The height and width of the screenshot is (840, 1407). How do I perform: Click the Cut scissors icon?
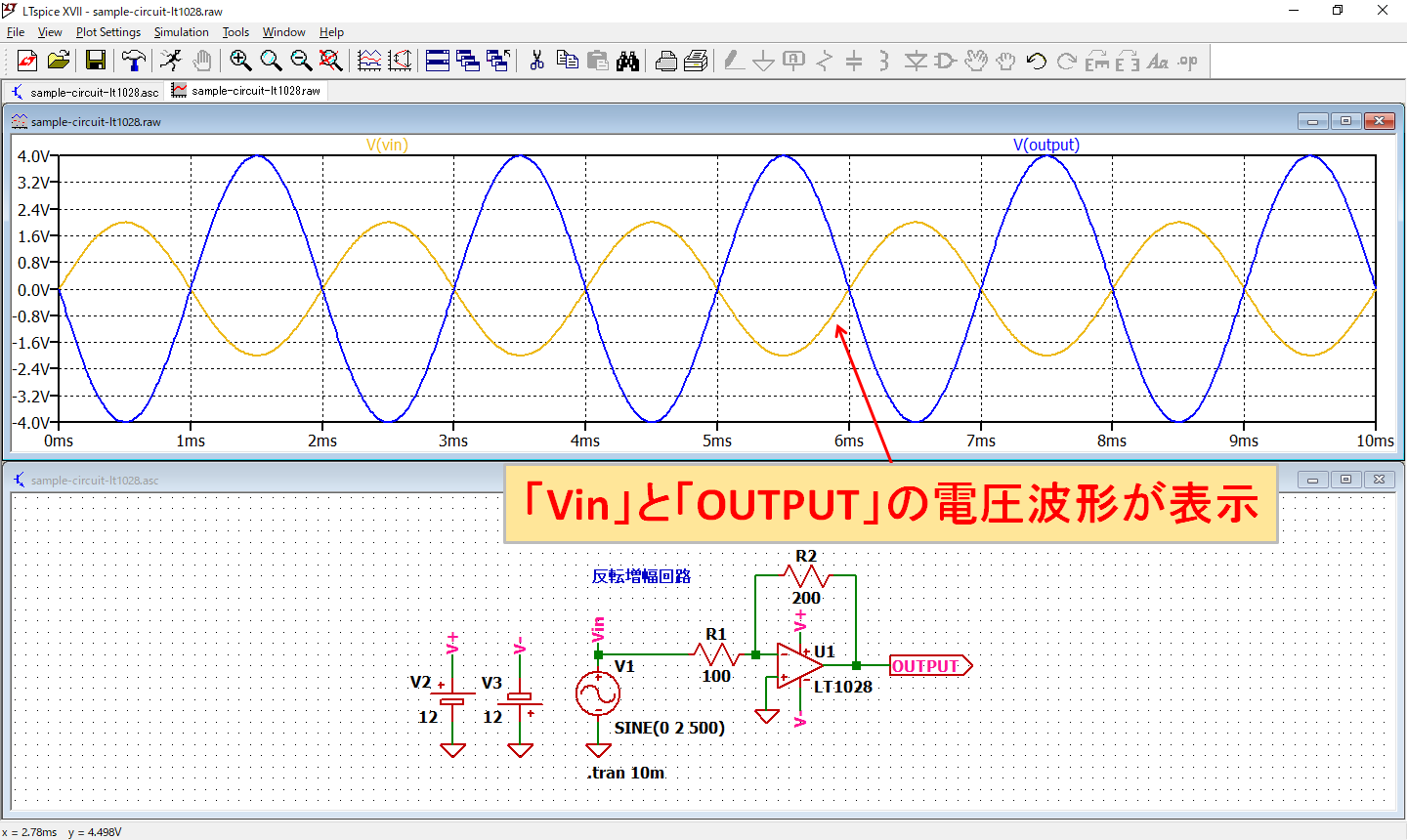click(536, 61)
